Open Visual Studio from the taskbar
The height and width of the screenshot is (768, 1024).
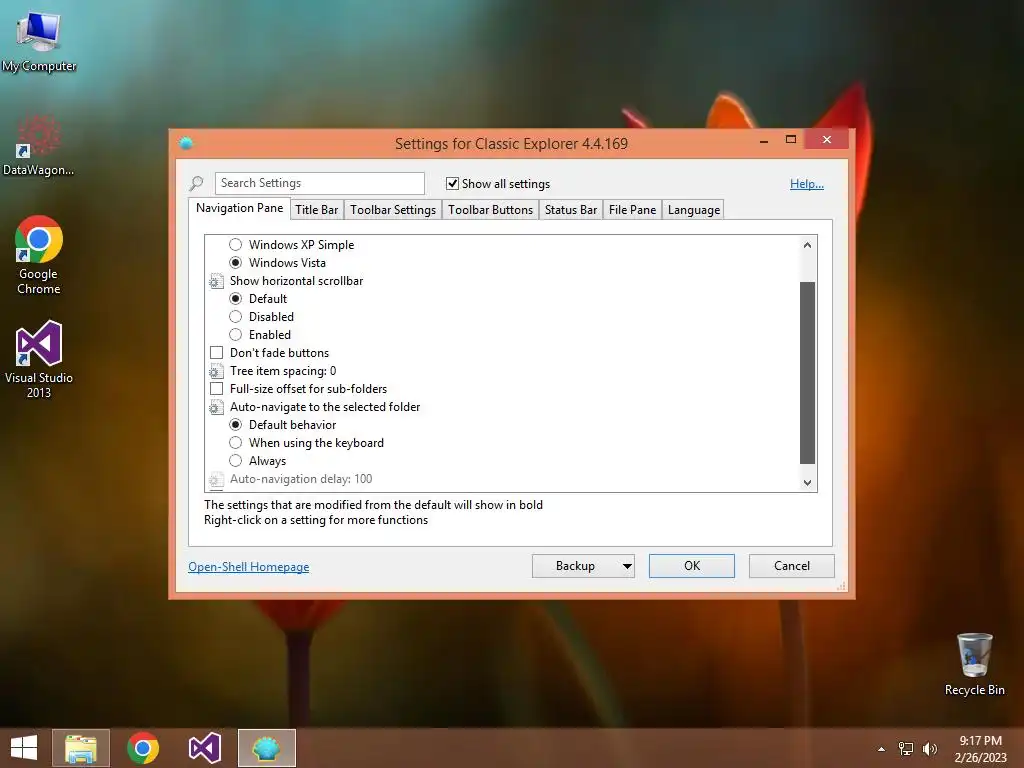204,748
